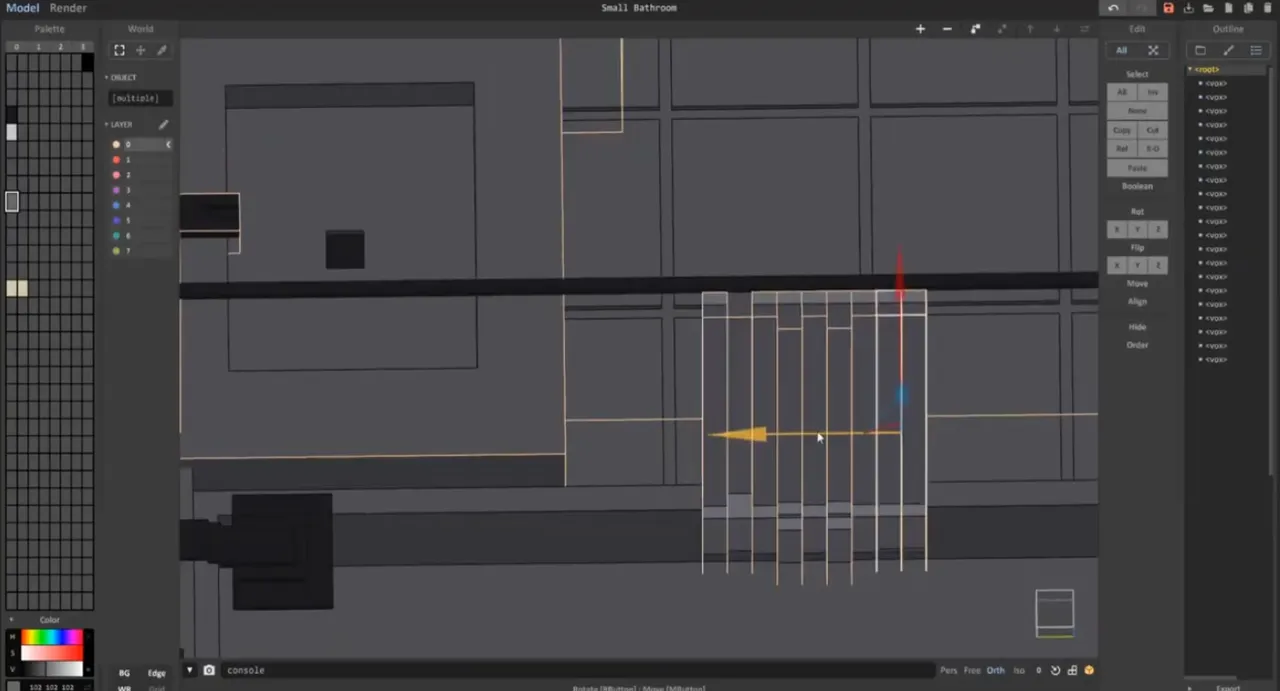This screenshot has height=691, width=1280.
Task: Click the Inv selection button
Action: [1153, 92]
